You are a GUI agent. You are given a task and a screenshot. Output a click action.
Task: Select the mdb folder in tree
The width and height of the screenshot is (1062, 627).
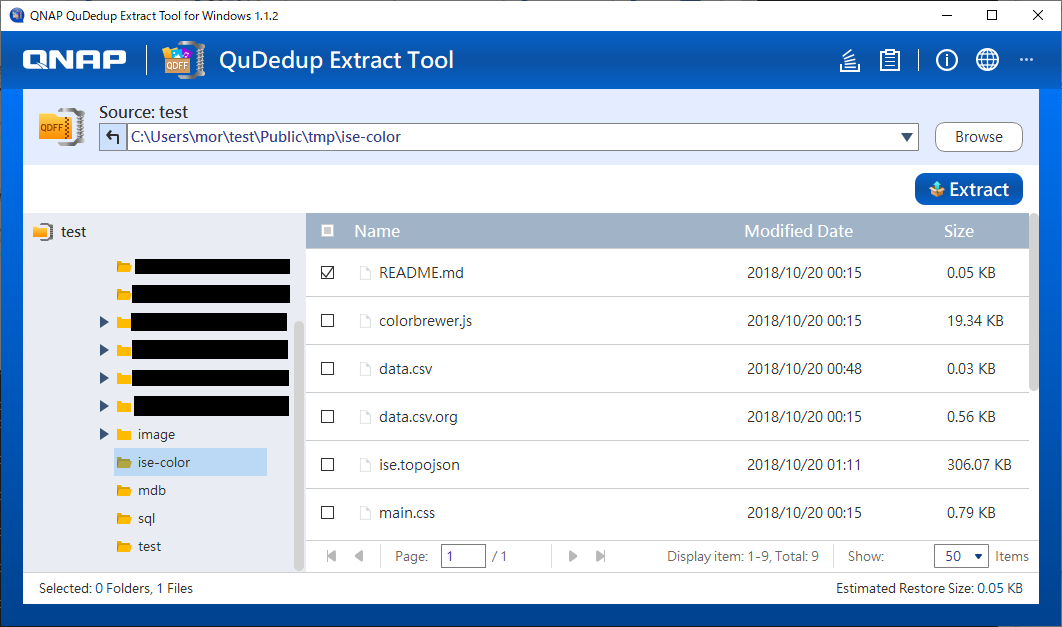coord(152,491)
